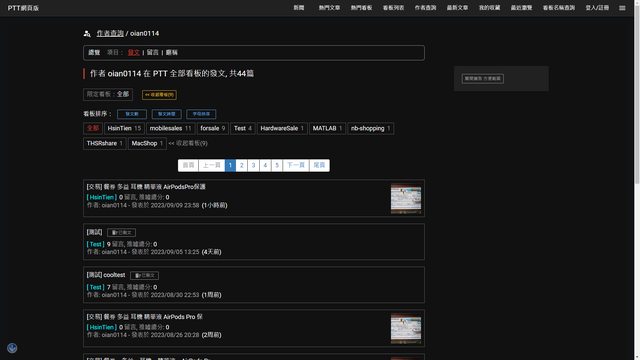Open thumbnail of first HsinTien AirPodsPro post

point(406,199)
